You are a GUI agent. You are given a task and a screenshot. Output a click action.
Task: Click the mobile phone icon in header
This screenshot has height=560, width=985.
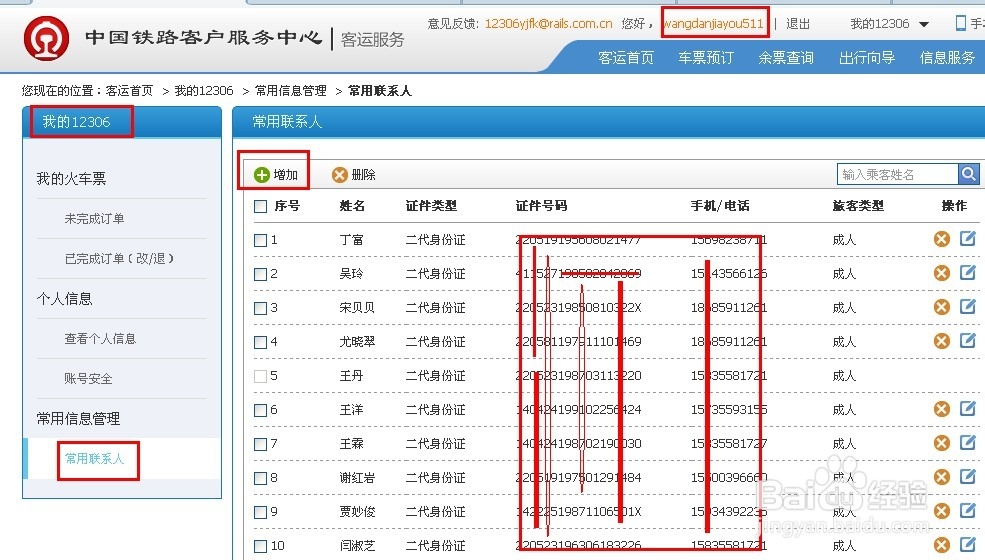tap(961, 23)
